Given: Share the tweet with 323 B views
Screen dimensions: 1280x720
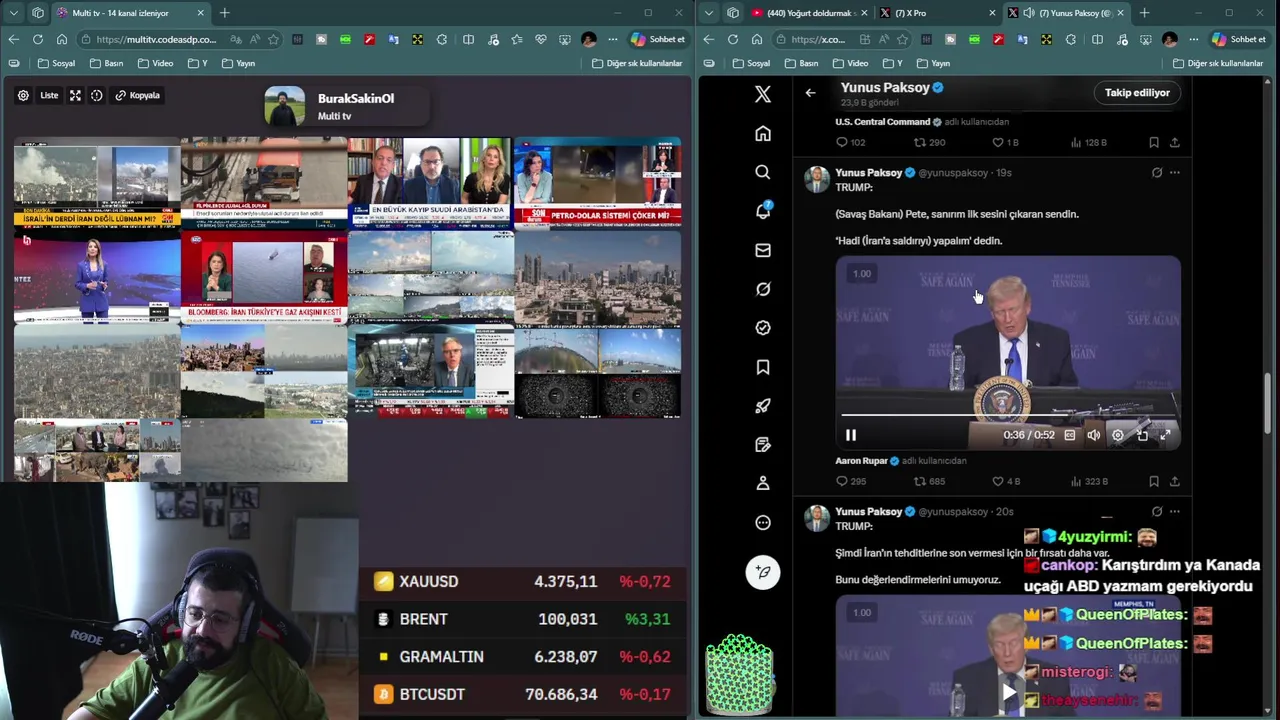Looking at the screenshot, I should [1174, 481].
